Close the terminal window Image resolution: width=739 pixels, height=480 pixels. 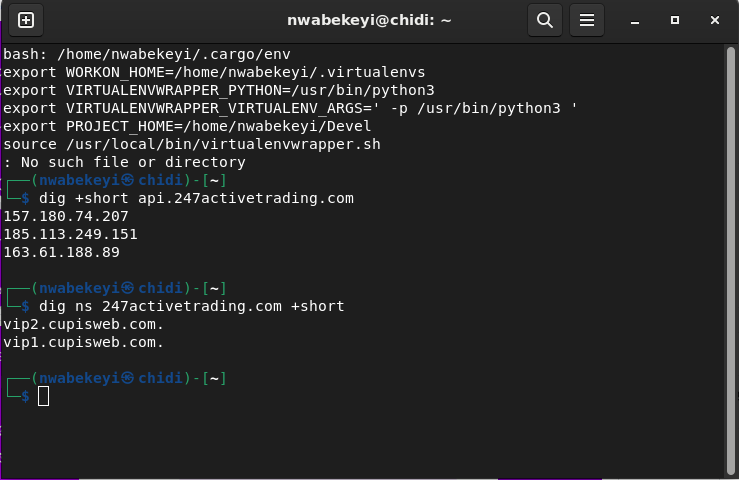[715, 20]
